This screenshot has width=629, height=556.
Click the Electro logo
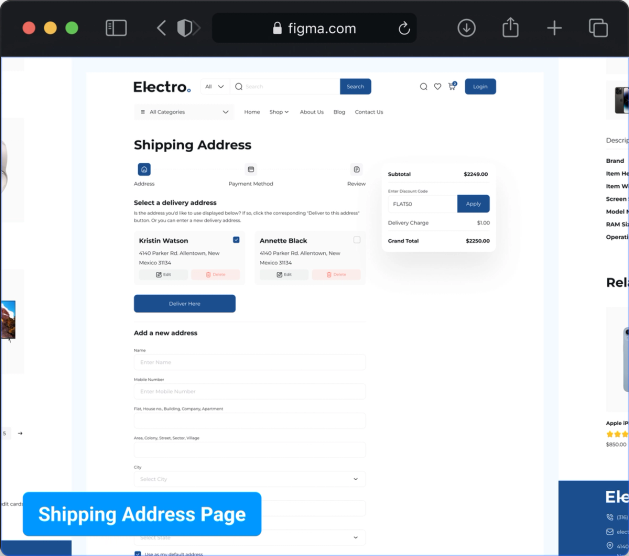click(x=162, y=87)
